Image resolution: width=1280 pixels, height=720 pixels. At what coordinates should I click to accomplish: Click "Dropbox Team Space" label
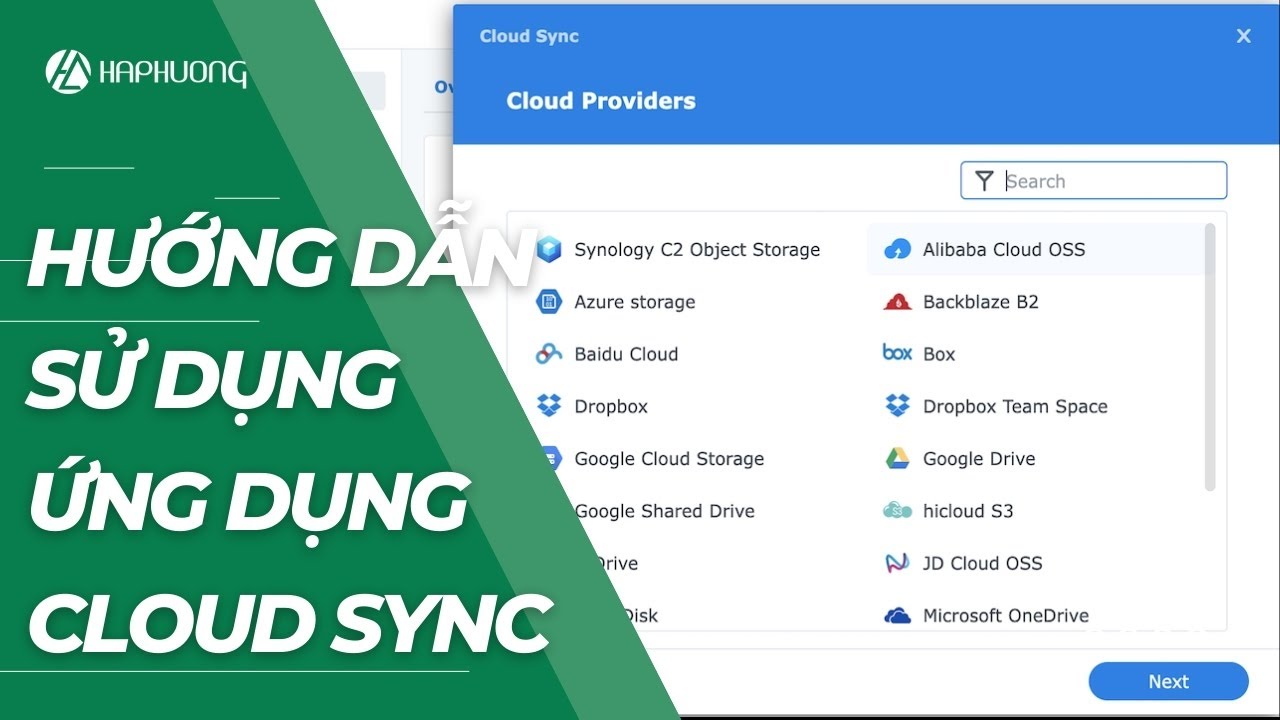coord(1015,407)
